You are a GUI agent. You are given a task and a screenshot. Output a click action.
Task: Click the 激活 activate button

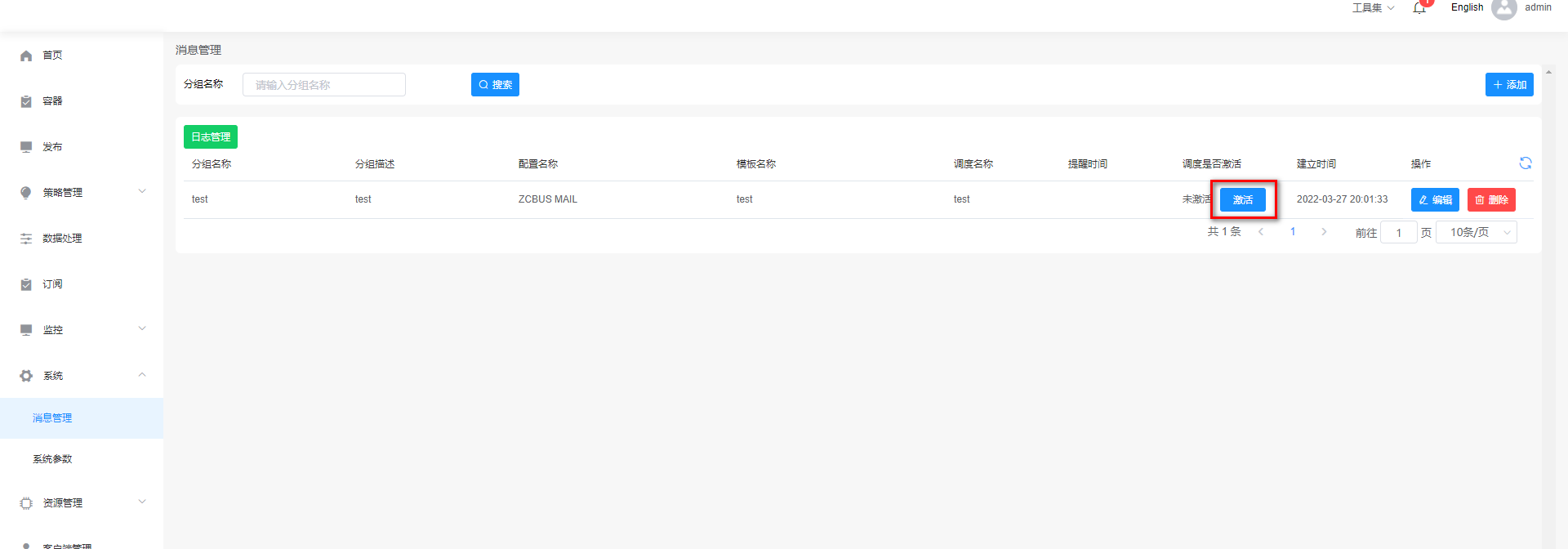[1243, 200]
